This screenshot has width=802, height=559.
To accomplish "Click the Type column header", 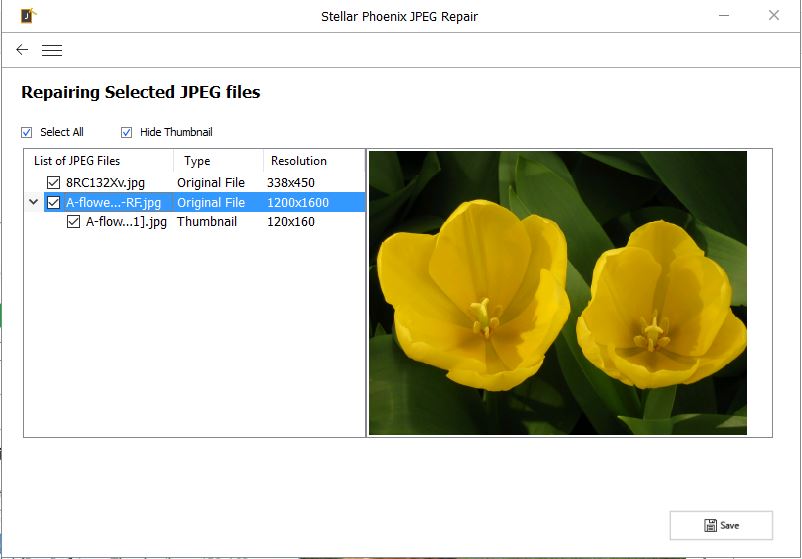I will point(197,161).
